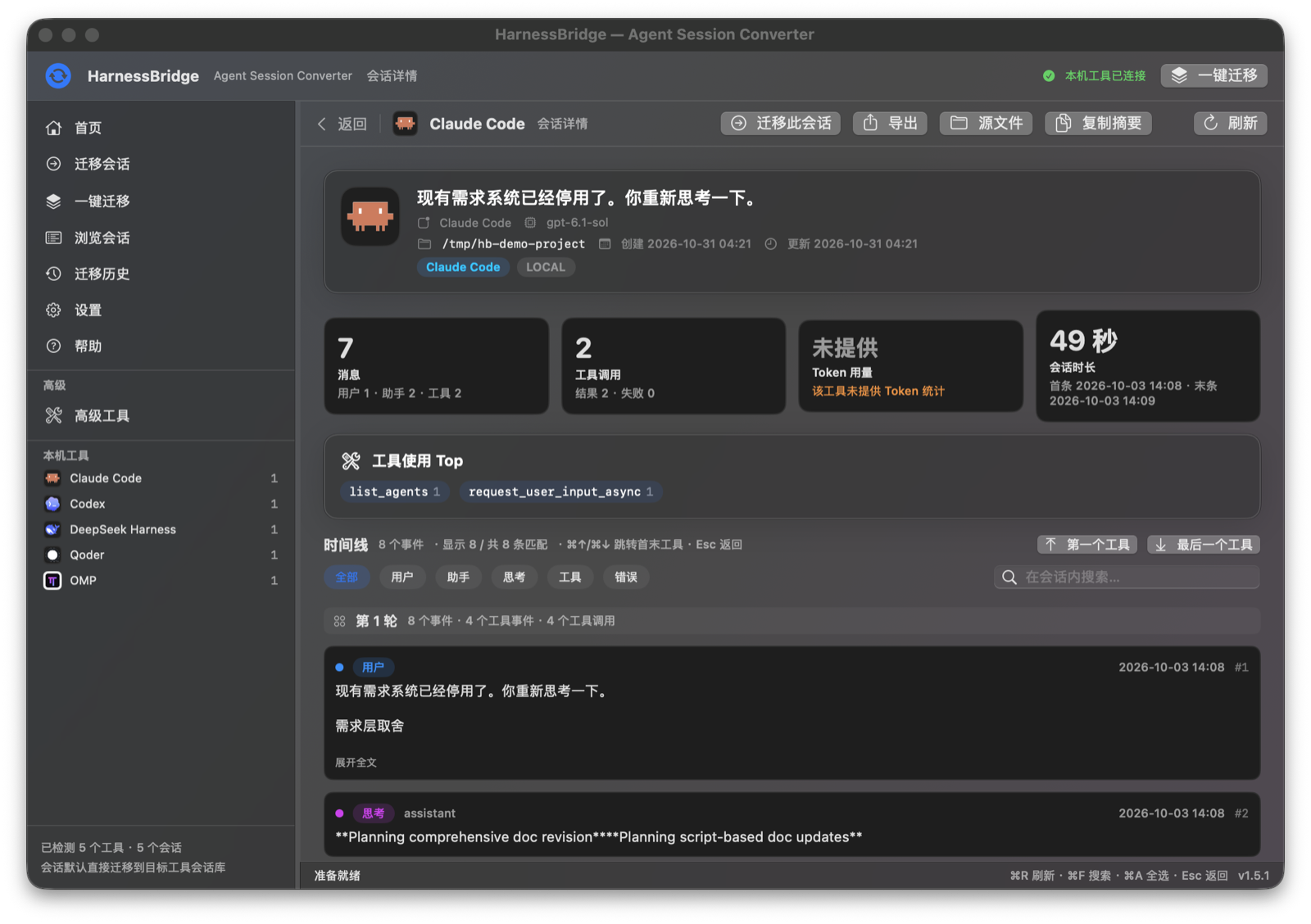Filter timeline by 用户

click(402, 577)
